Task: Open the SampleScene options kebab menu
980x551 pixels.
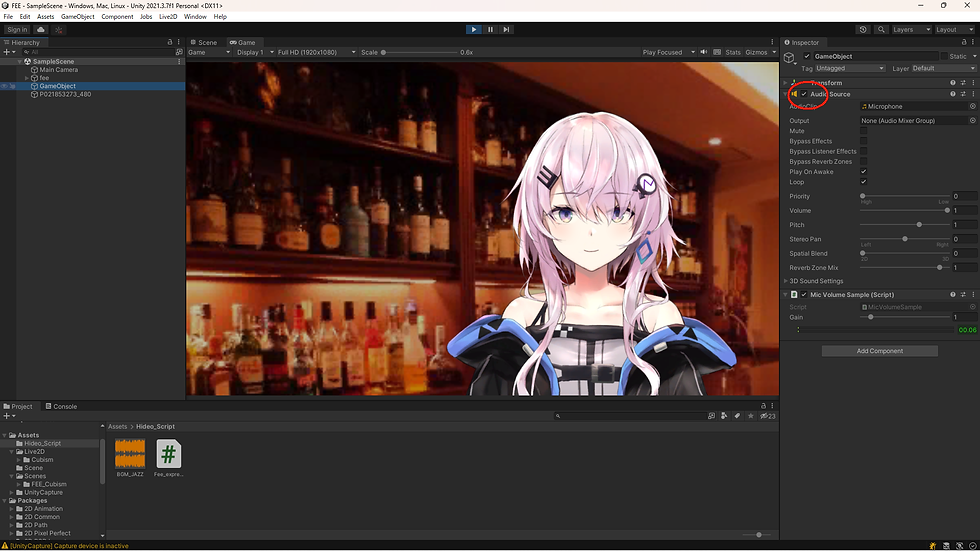Action: (179, 61)
